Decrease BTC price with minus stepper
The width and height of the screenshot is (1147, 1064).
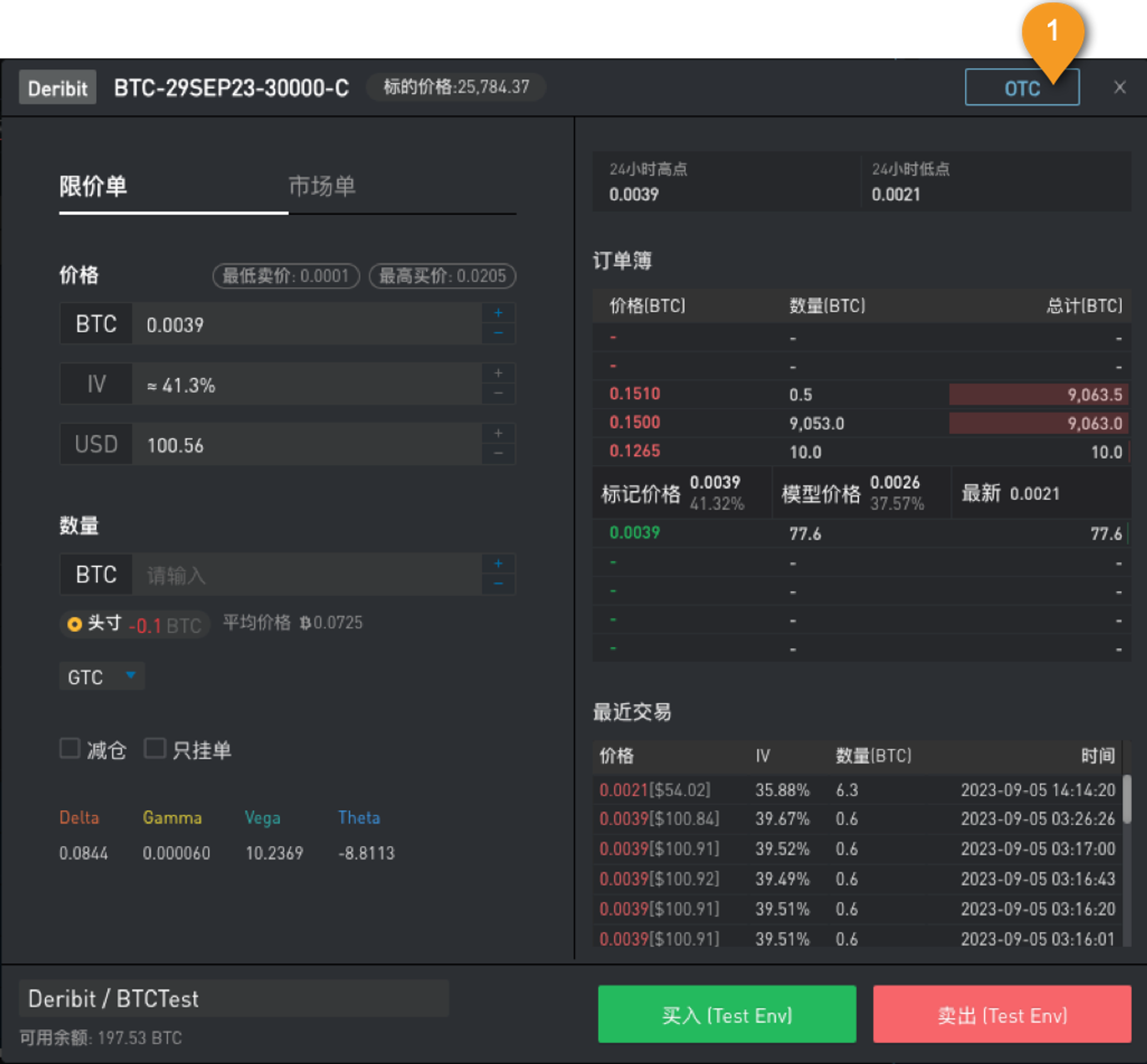(x=498, y=334)
